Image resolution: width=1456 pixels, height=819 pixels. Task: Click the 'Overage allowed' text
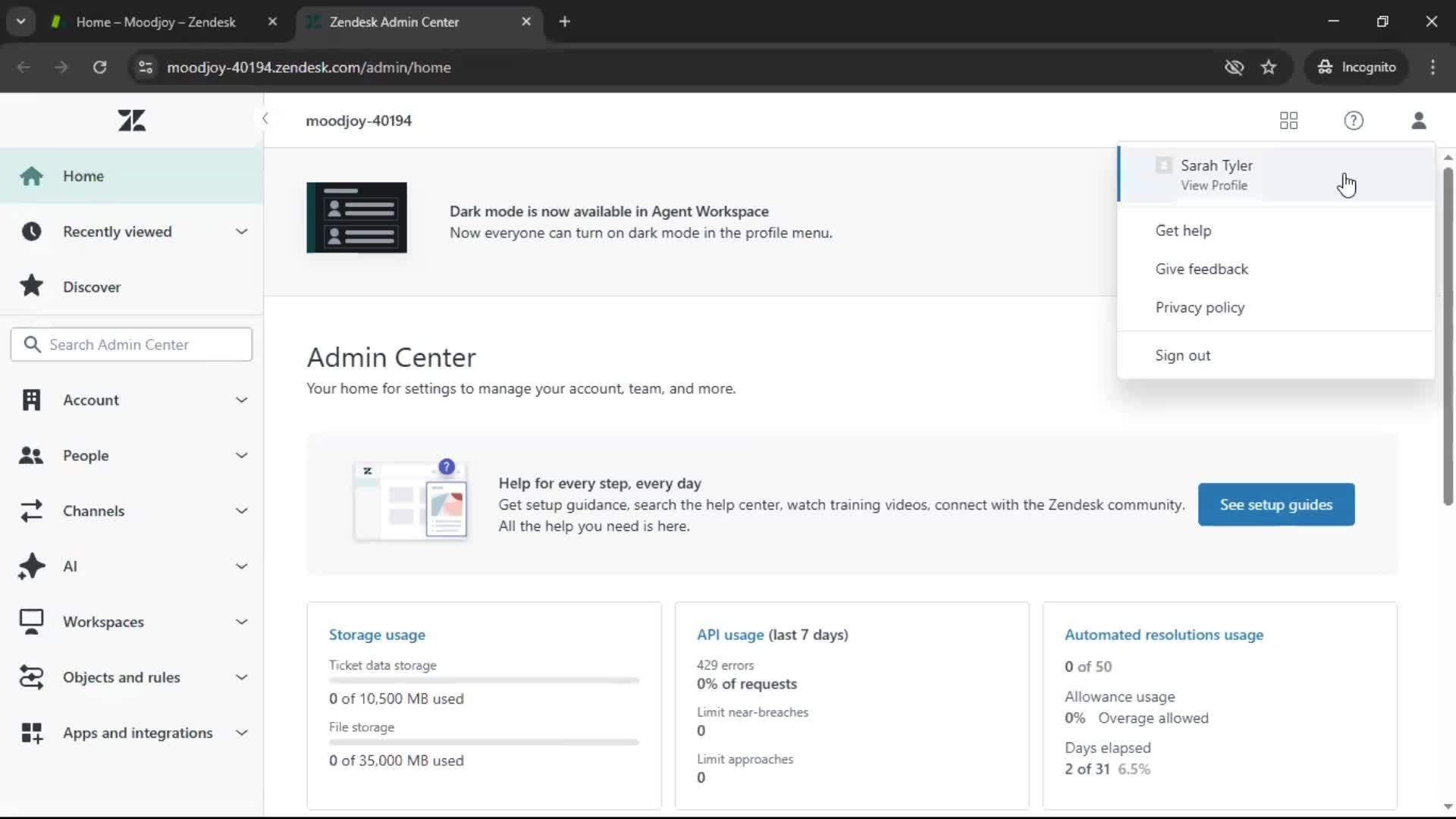click(1153, 718)
